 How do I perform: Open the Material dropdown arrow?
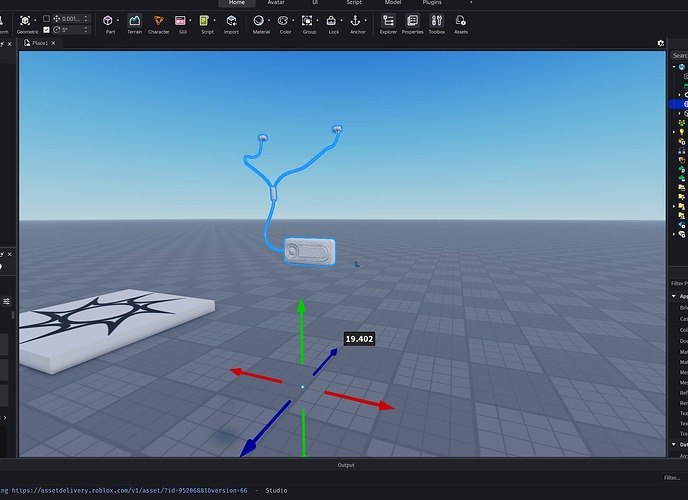[269, 20]
